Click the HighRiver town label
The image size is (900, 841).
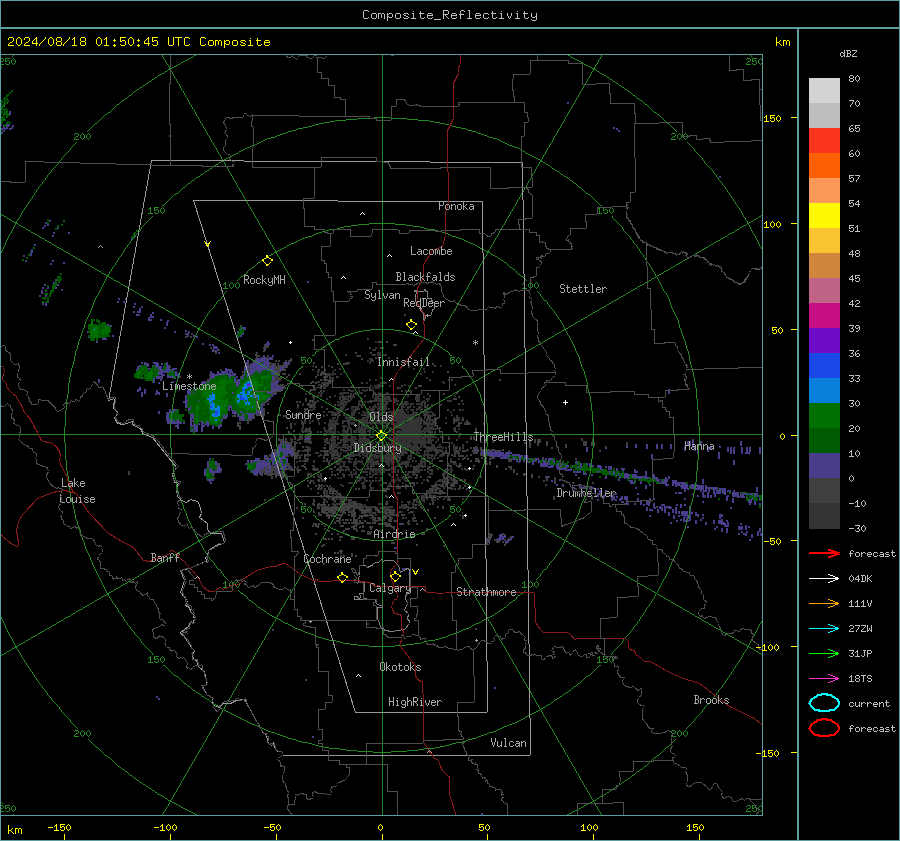click(x=415, y=702)
